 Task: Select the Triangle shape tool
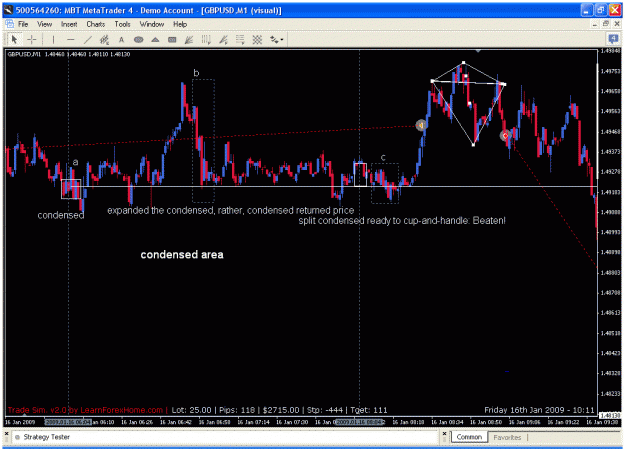155,39
